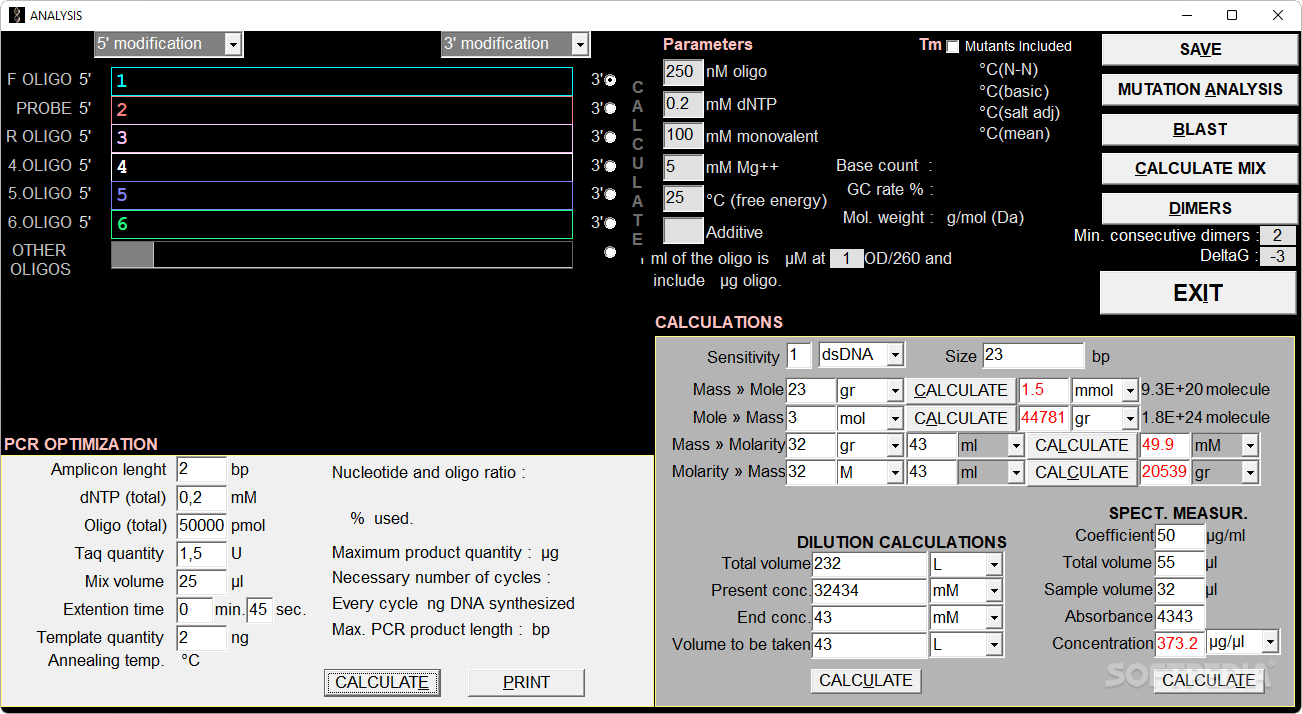The height and width of the screenshot is (714, 1302).
Task: Click the R OLIGO sequence field
Action: (x=342, y=138)
